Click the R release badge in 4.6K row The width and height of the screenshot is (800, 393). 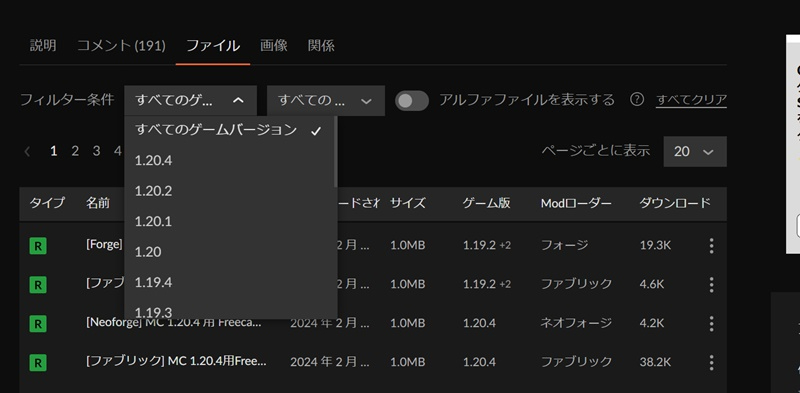[x=38, y=284]
